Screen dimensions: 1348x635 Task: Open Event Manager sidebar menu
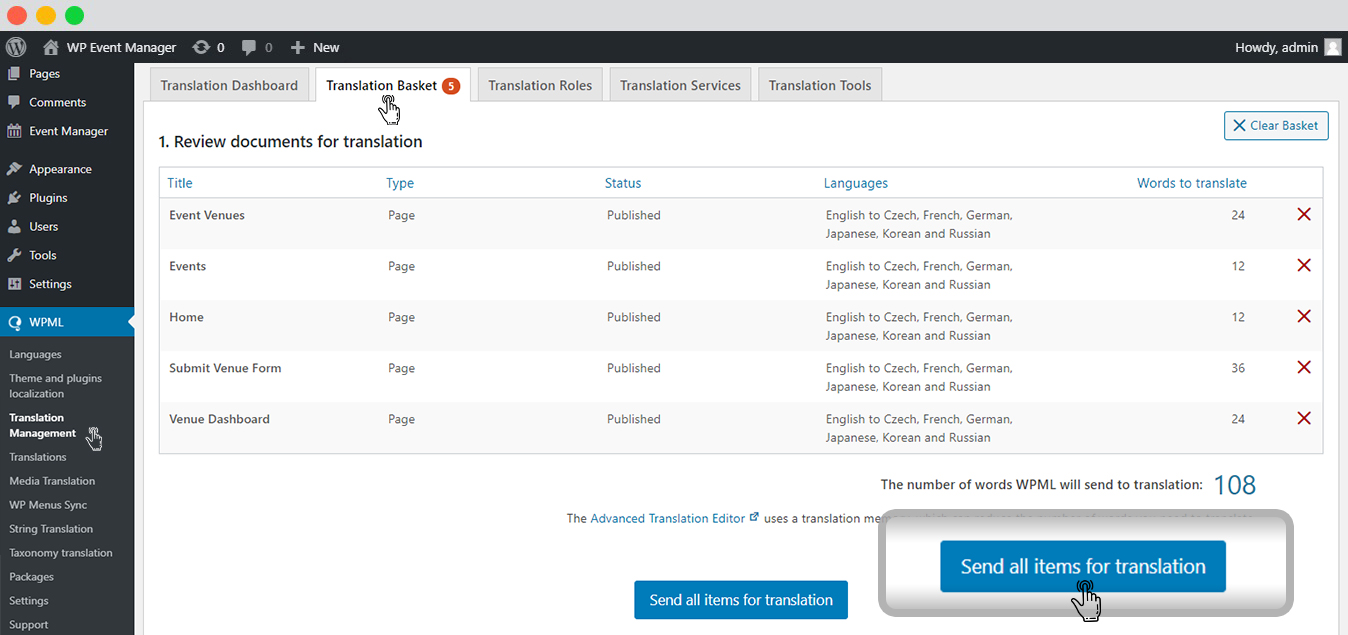tap(67, 131)
